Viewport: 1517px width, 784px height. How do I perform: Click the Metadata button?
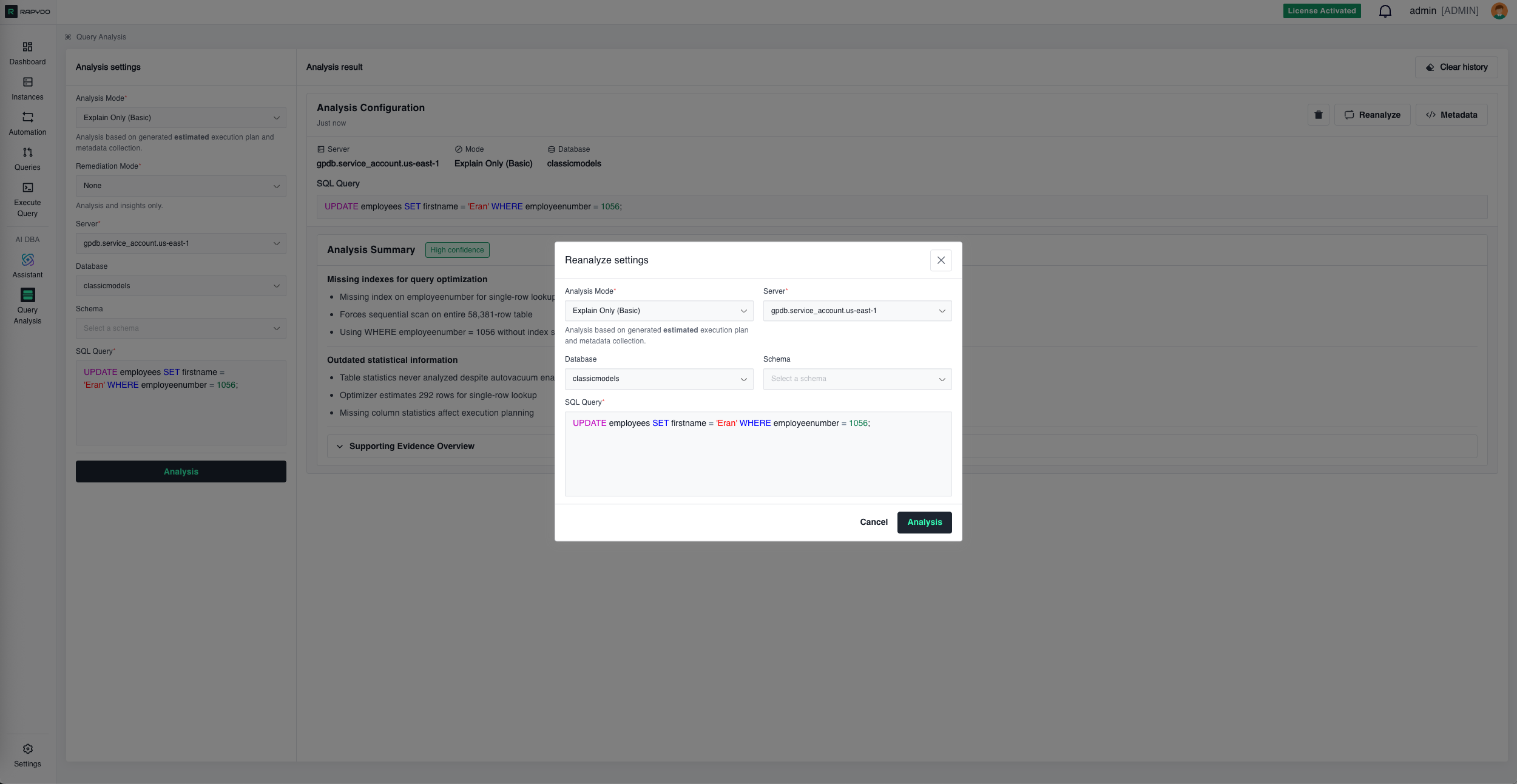click(x=1451, y=115)
